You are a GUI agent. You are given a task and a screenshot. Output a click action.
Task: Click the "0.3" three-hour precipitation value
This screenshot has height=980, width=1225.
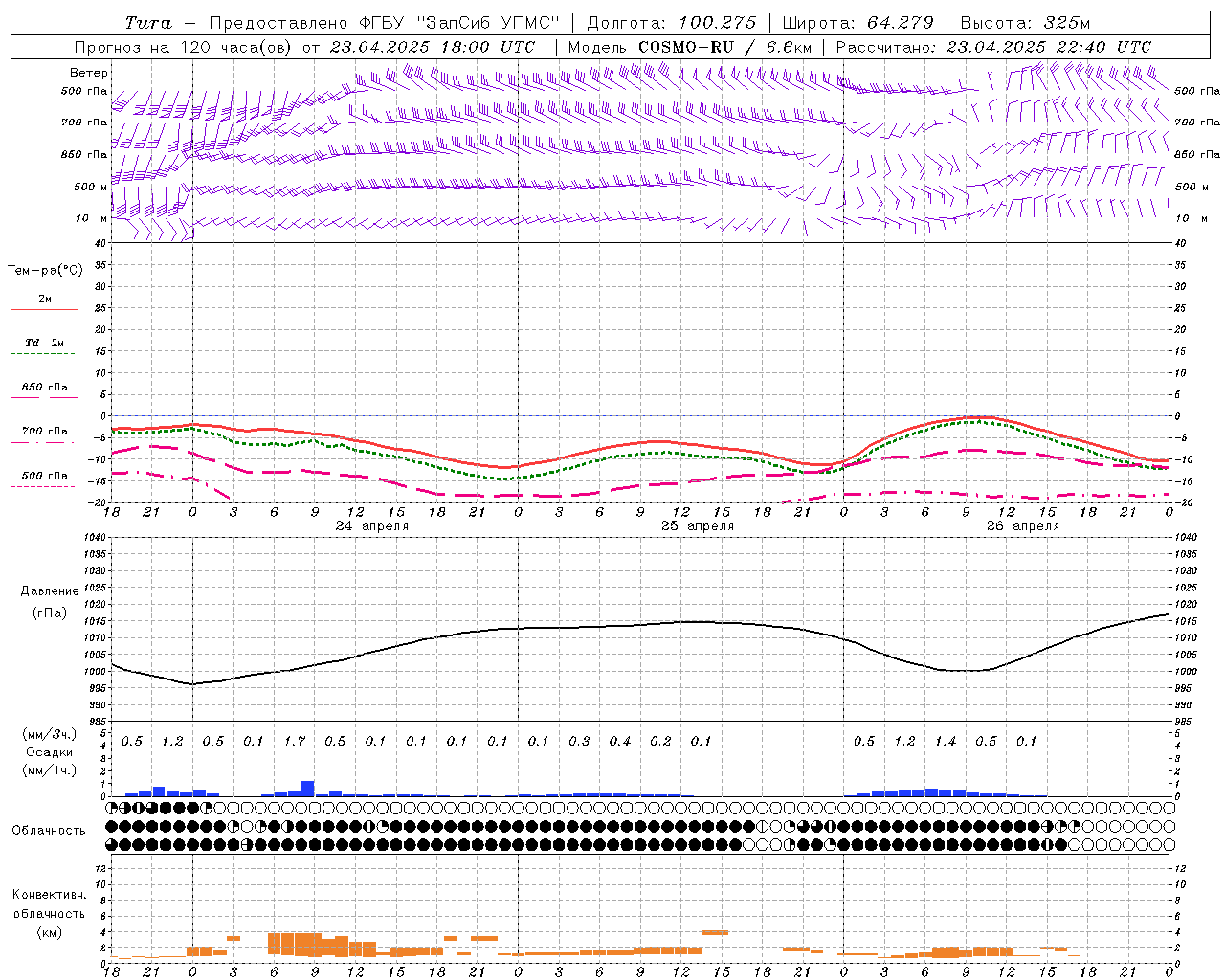(x=579, y=742)
